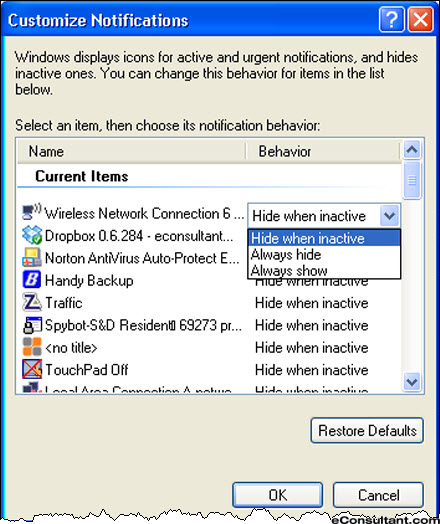Viewport: 440px width, 524px height.
Task: Open the Behavior combo box arrow
Action: click(x=390, y=216)
